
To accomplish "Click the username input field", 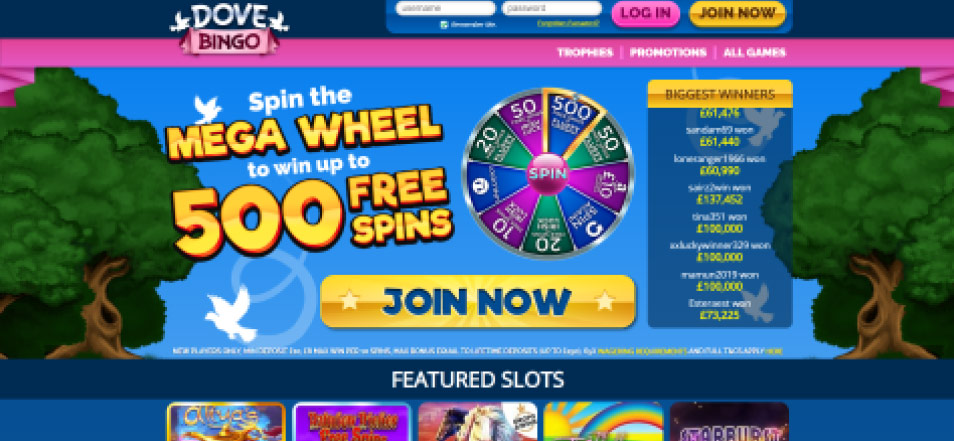I will tap(445, 9).
